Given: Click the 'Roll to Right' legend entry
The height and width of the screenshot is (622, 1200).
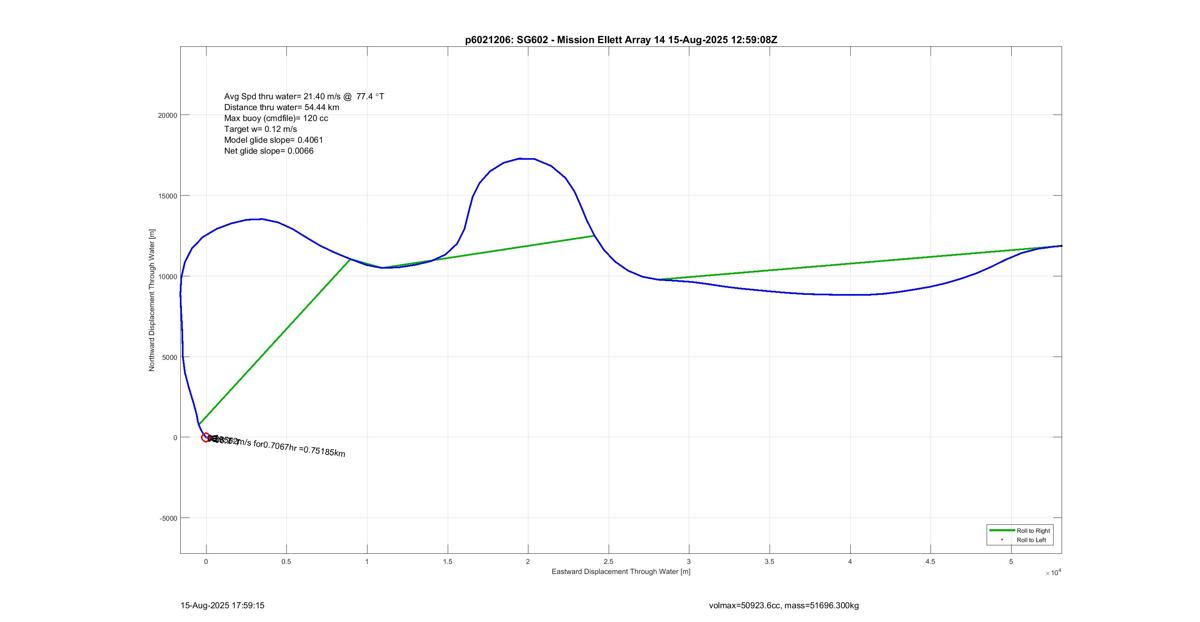Looking at the screenshot, I should [1033, 530].
